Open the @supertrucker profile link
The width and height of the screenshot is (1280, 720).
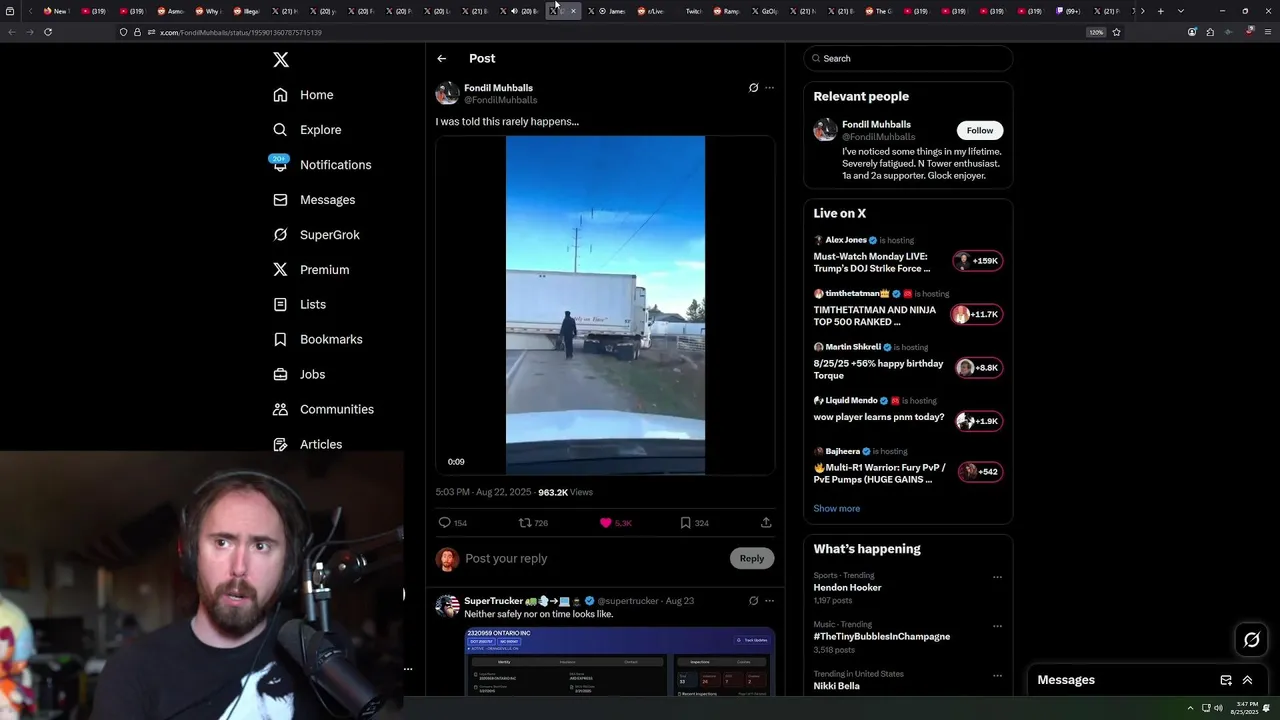coord(628,601)
